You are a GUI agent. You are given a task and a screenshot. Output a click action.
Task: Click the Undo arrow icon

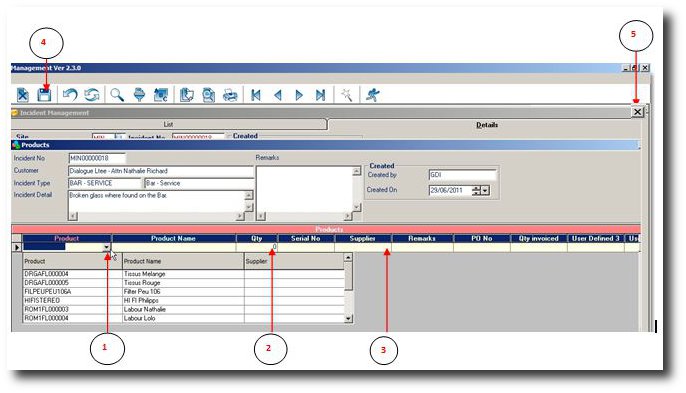(x=70, y=95)
